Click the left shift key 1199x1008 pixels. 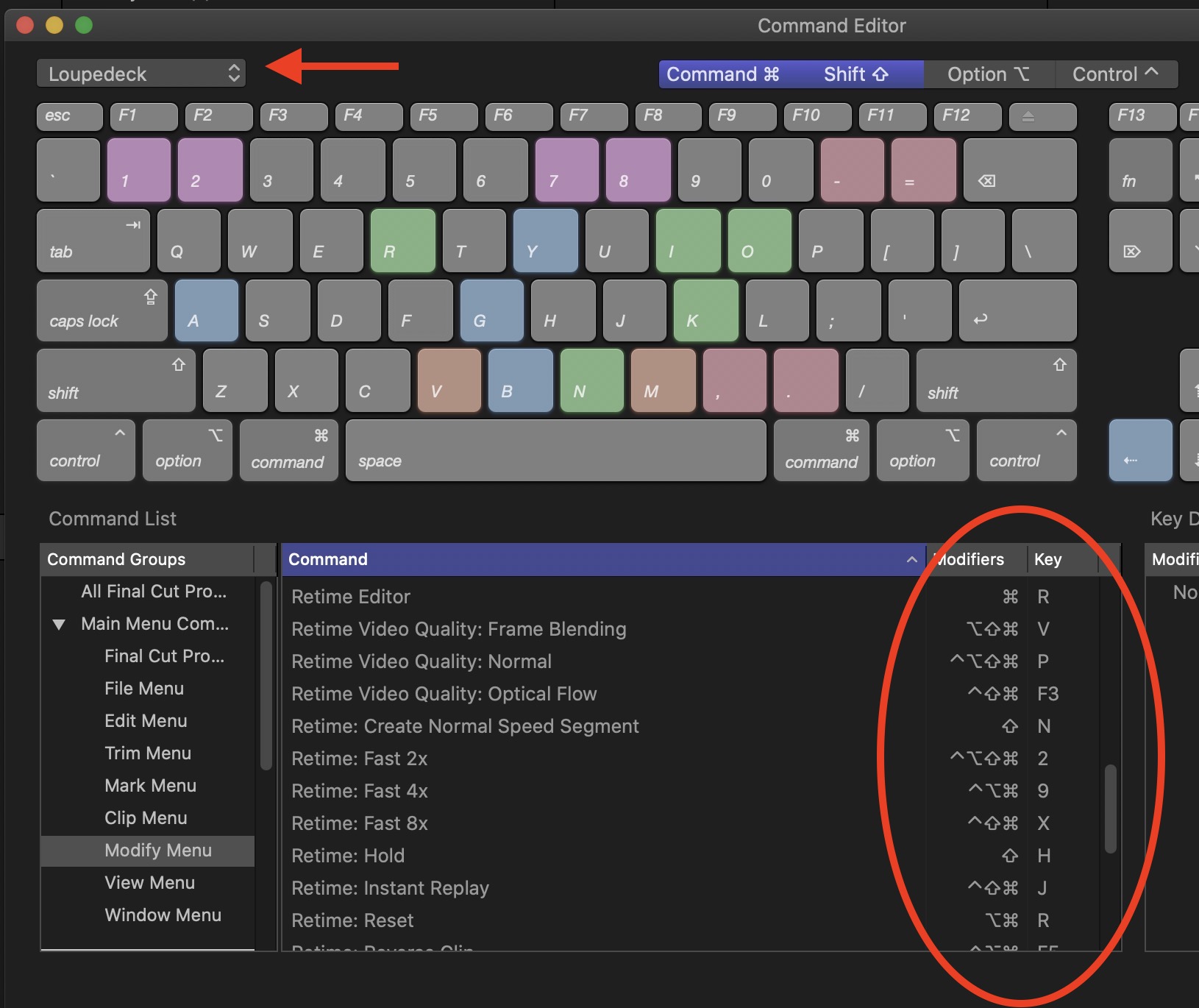coord(115,380)
